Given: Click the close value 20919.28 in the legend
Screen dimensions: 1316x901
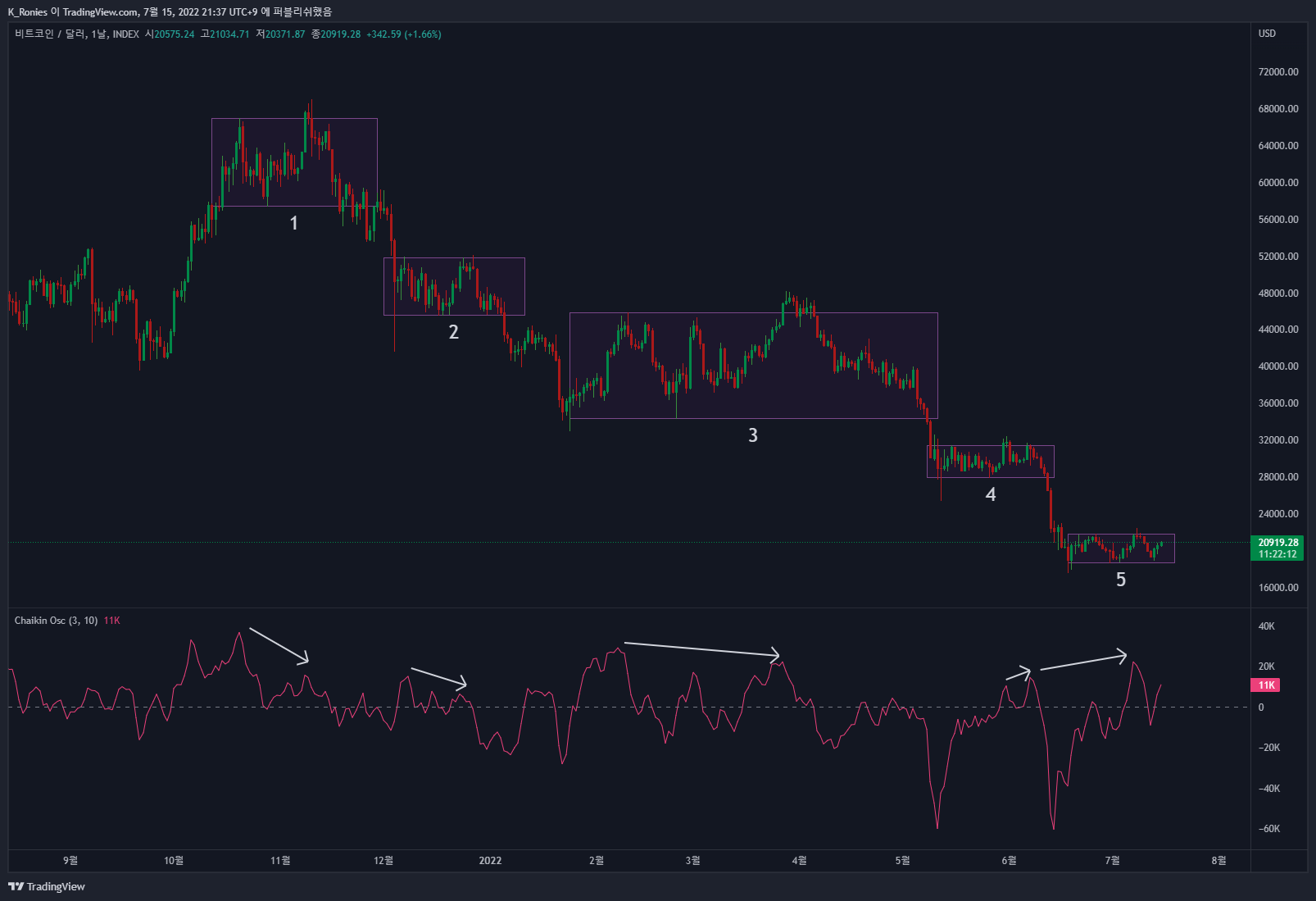Looking at the screenshot, I should tap(340, 34).
